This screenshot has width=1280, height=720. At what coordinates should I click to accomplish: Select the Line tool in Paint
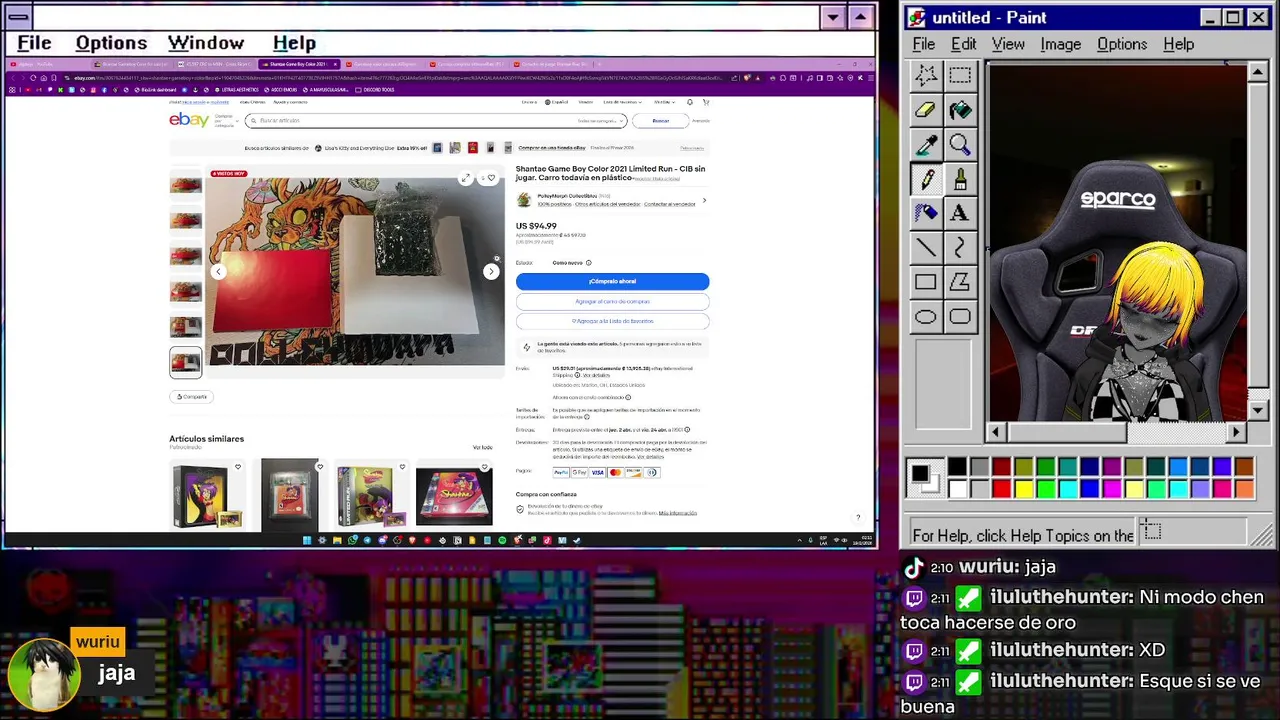(926, 248)
